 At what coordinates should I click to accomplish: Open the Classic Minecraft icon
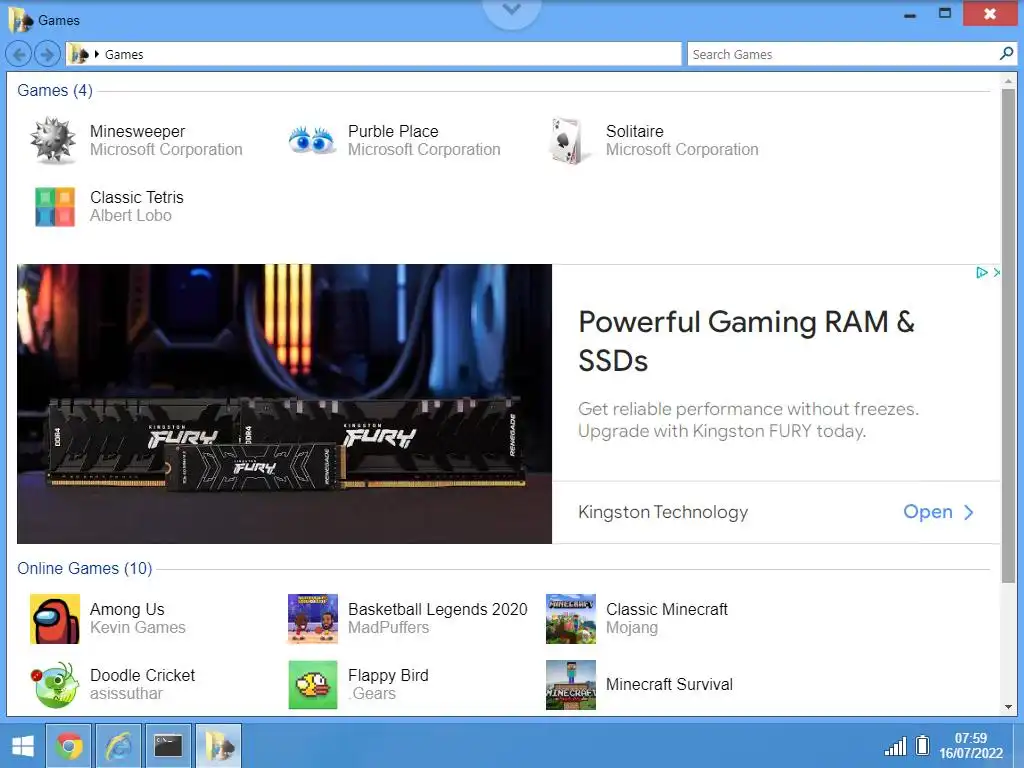(571, 618)
